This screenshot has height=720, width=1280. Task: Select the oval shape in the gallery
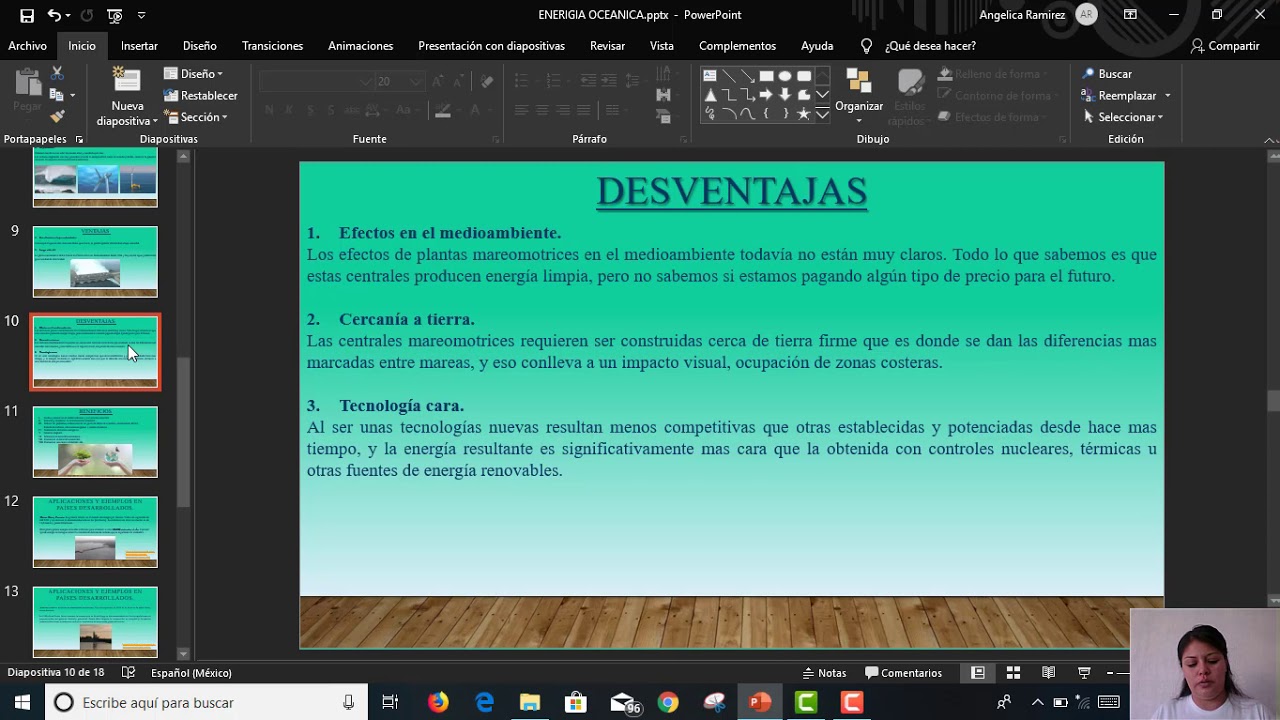(x=785, y=76)
